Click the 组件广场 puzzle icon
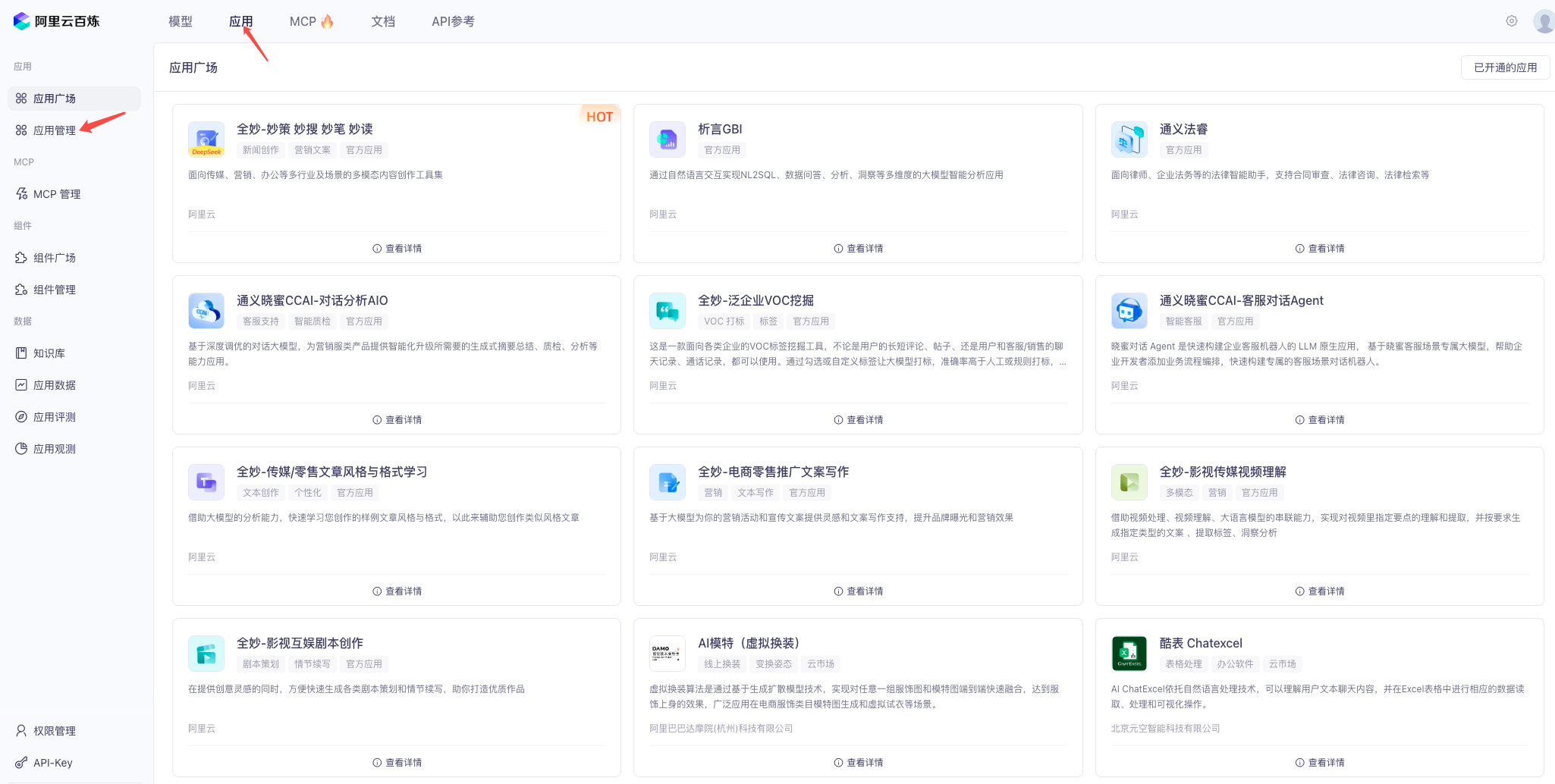The height and width of the screenshot is (784, 1555). click(x=21, y=258)
